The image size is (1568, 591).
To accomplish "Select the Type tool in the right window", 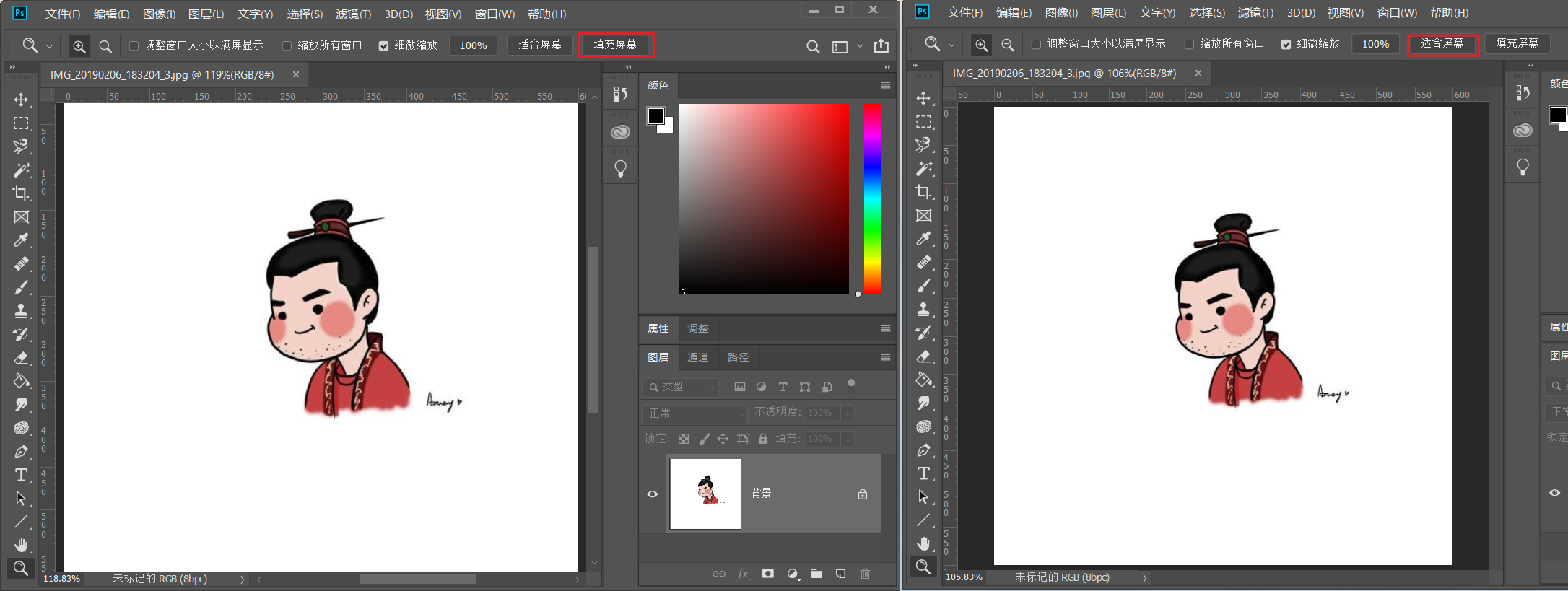I will [x=923, y=473].
